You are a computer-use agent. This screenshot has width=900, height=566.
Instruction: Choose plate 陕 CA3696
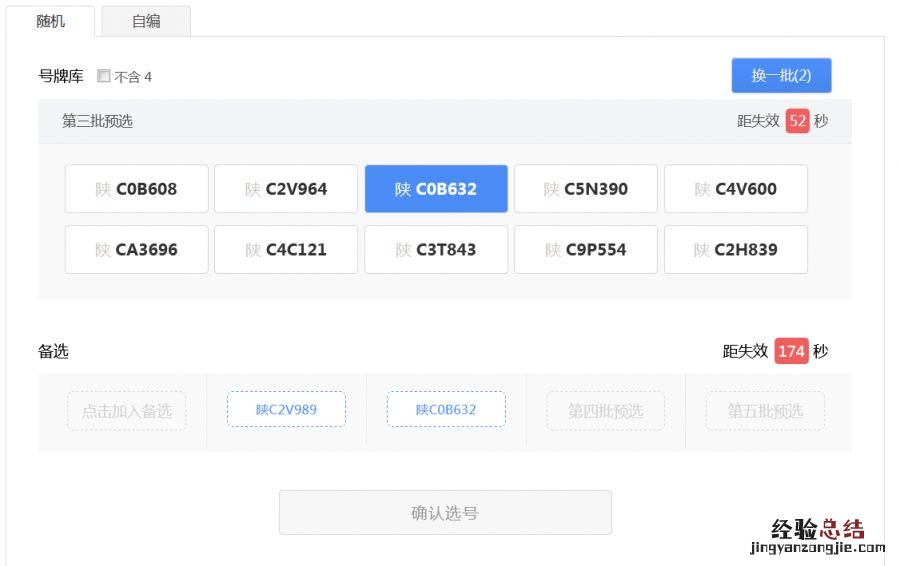pos(137,250)
